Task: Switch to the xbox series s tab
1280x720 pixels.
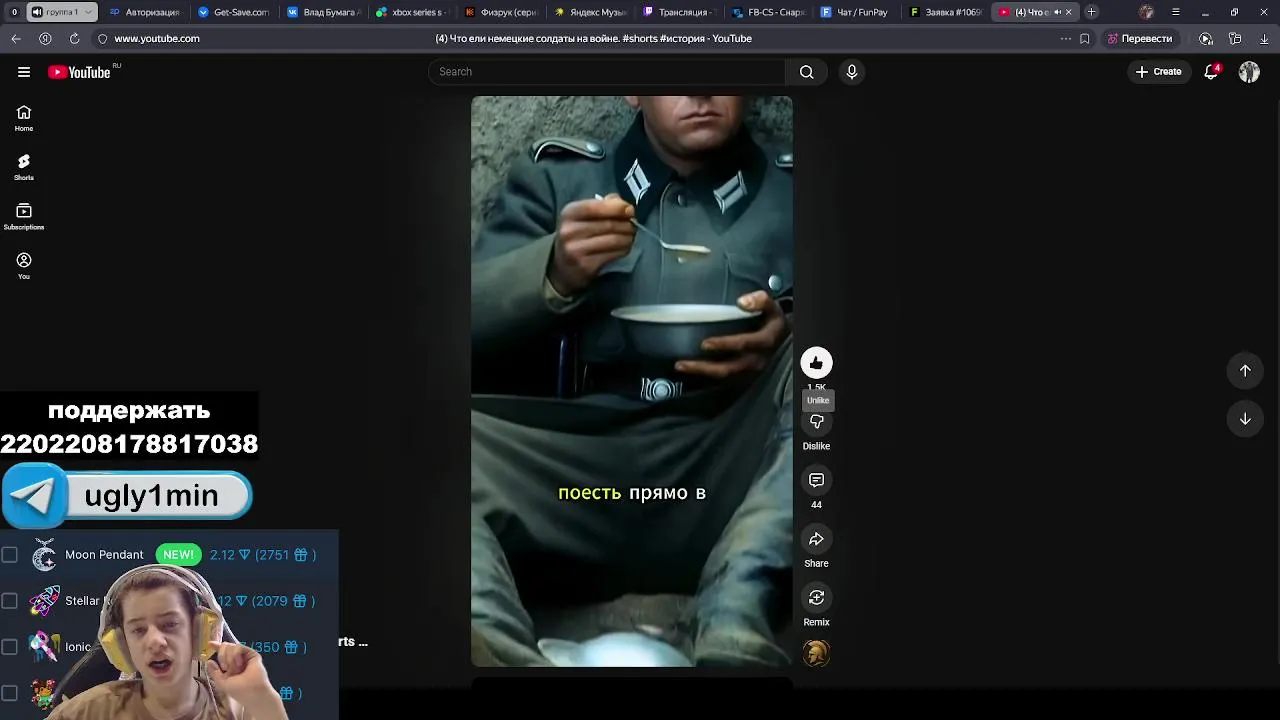Action: [x=413, y=12]
